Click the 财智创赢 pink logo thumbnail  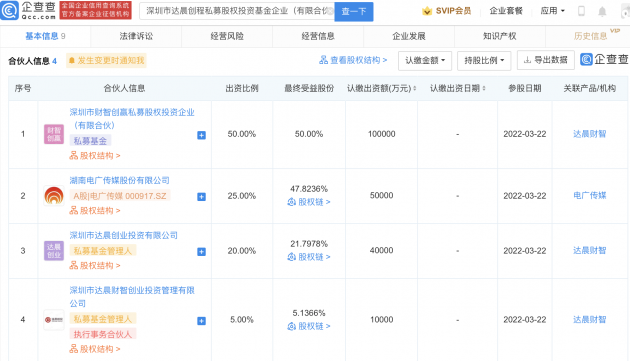click(x=54, y=134)
